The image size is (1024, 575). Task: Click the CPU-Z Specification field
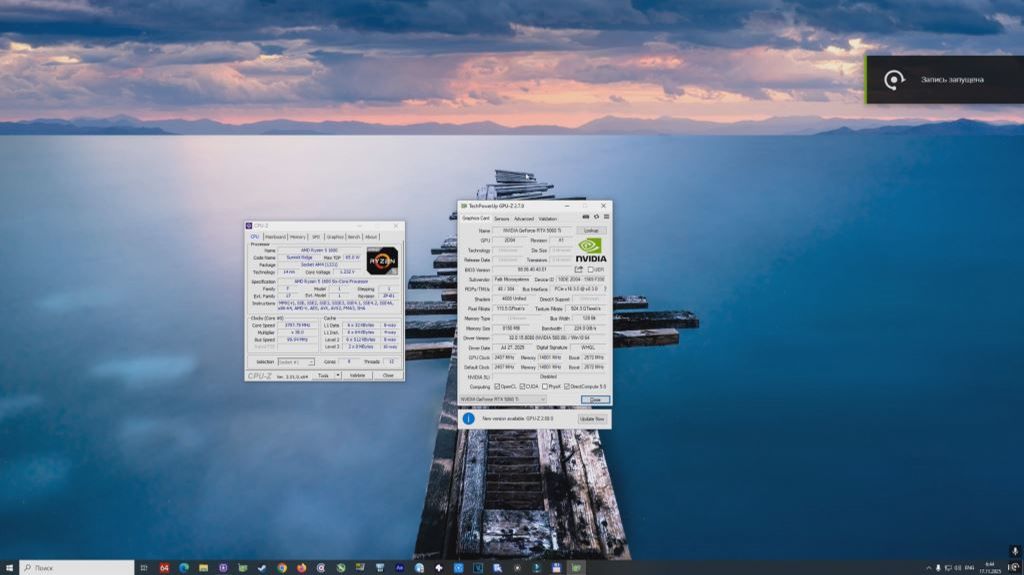339,282
